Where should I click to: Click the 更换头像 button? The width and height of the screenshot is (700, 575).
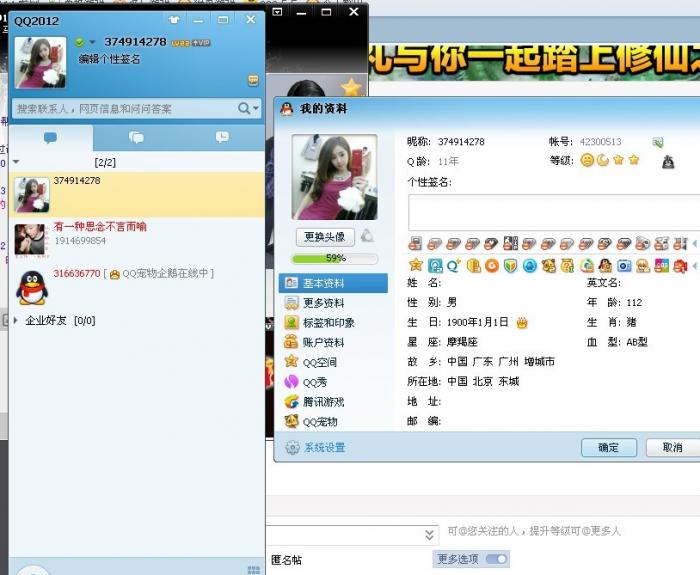coord(325,237)
